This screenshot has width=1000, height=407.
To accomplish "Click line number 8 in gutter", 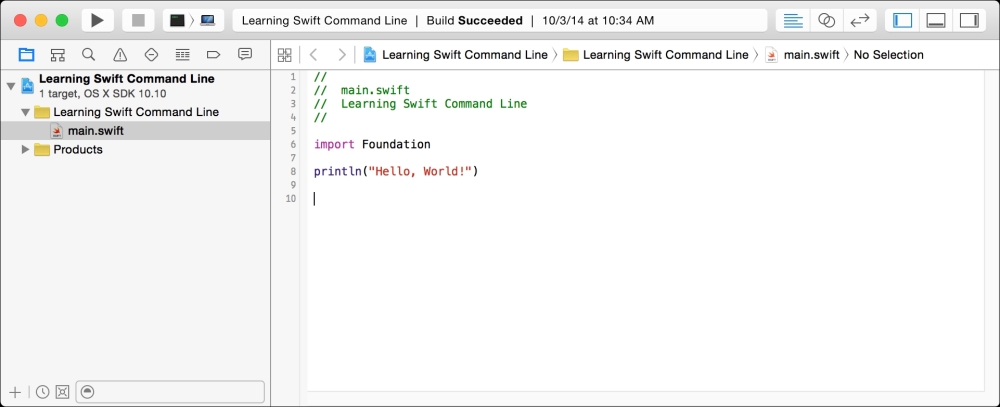I will coord(293,171).
